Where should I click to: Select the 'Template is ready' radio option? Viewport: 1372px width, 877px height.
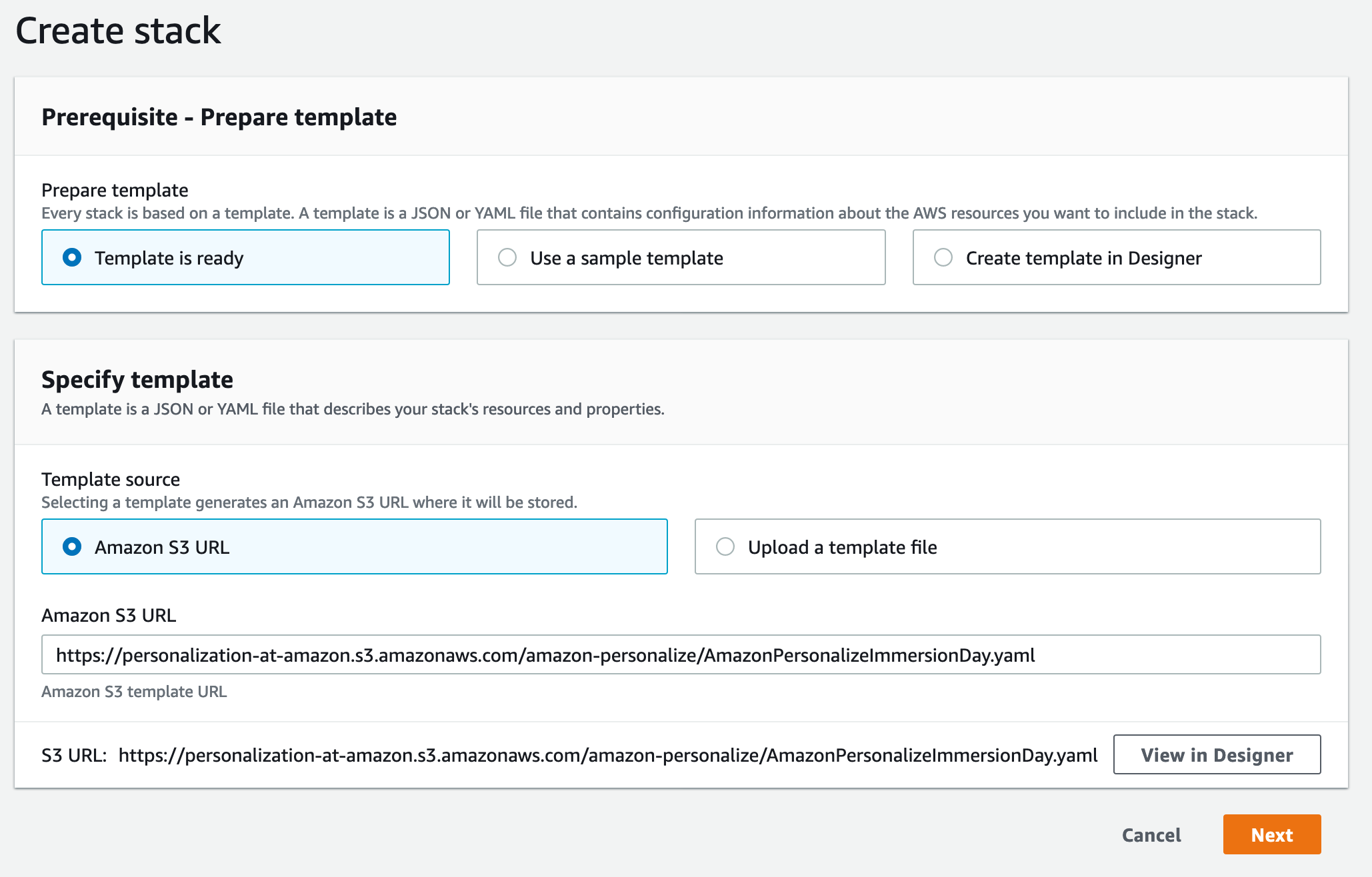pyautogui.click(x=72, y=258)
